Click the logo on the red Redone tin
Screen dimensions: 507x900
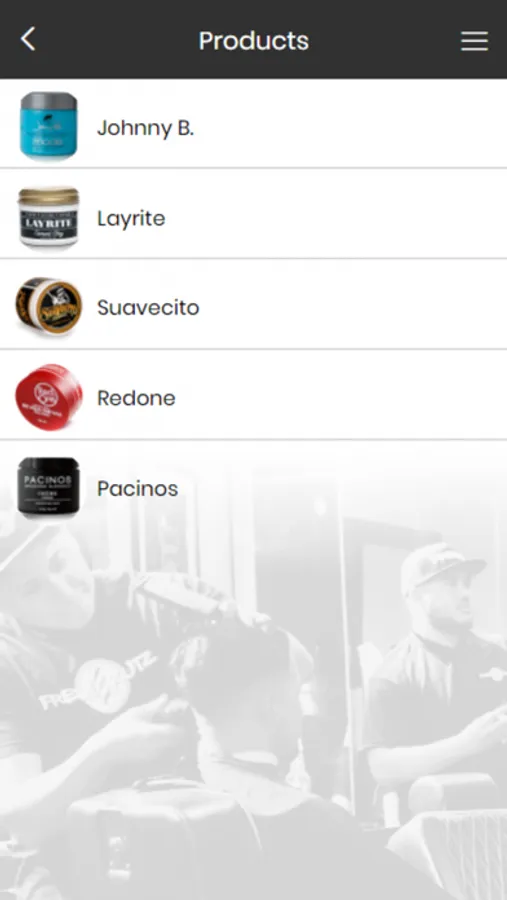(x=42, y=390)
